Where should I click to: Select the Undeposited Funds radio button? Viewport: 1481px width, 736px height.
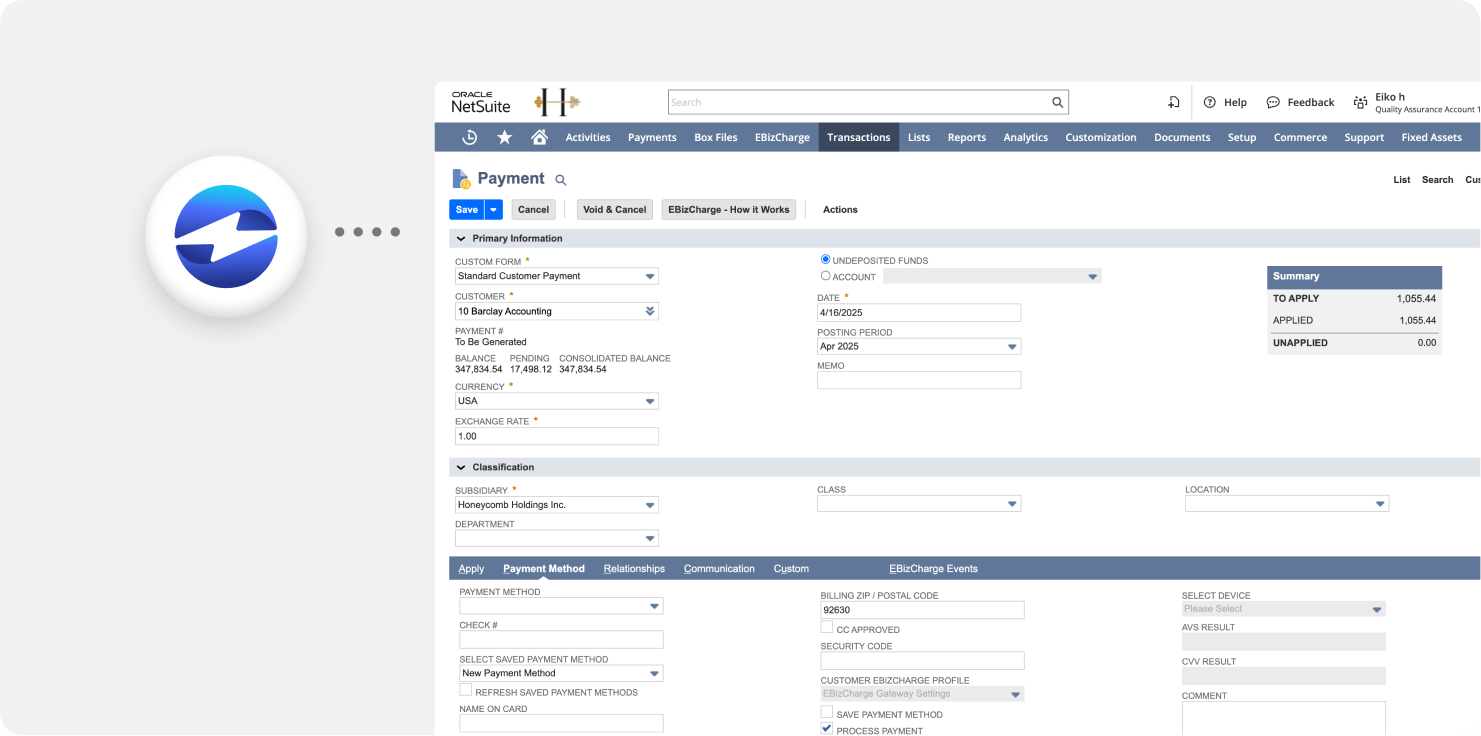[826, 259]
